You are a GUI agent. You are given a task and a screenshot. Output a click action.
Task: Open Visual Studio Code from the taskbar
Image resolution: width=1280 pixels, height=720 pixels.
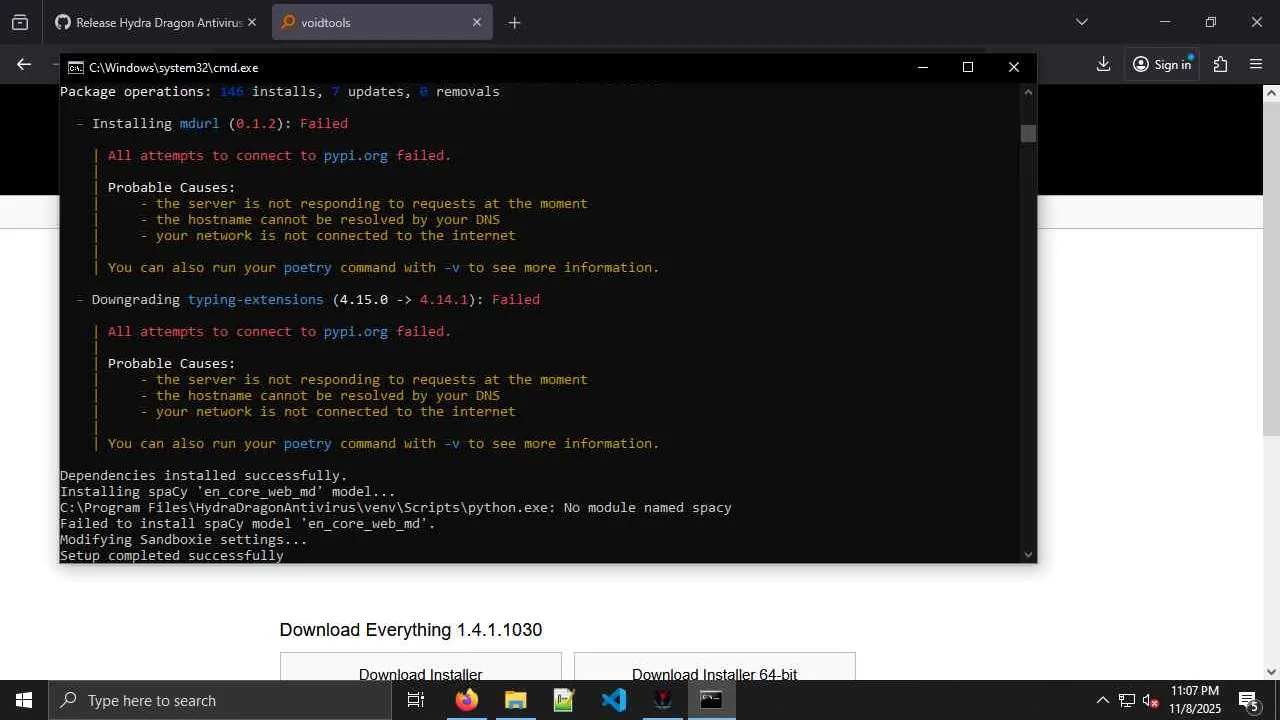(x=613, y=700)
